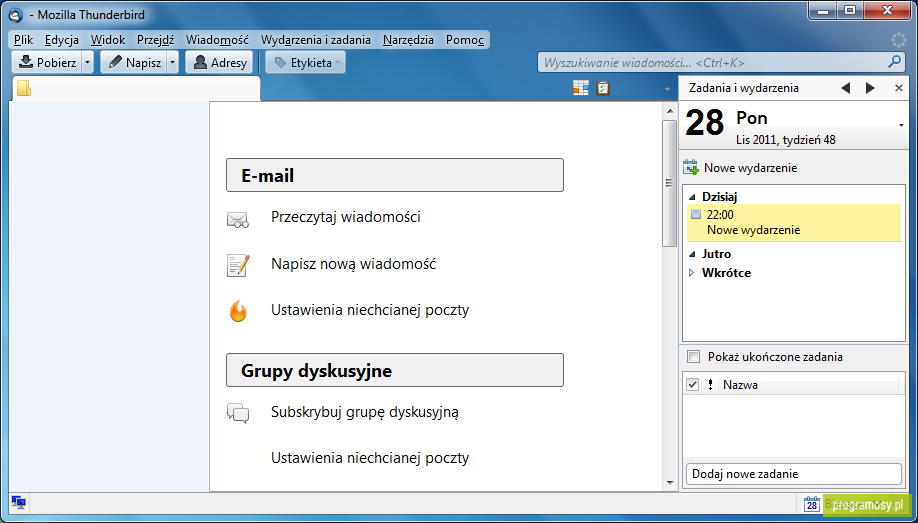Open the Pomoc menu
The image size is (918, 523).
point(464,40)
